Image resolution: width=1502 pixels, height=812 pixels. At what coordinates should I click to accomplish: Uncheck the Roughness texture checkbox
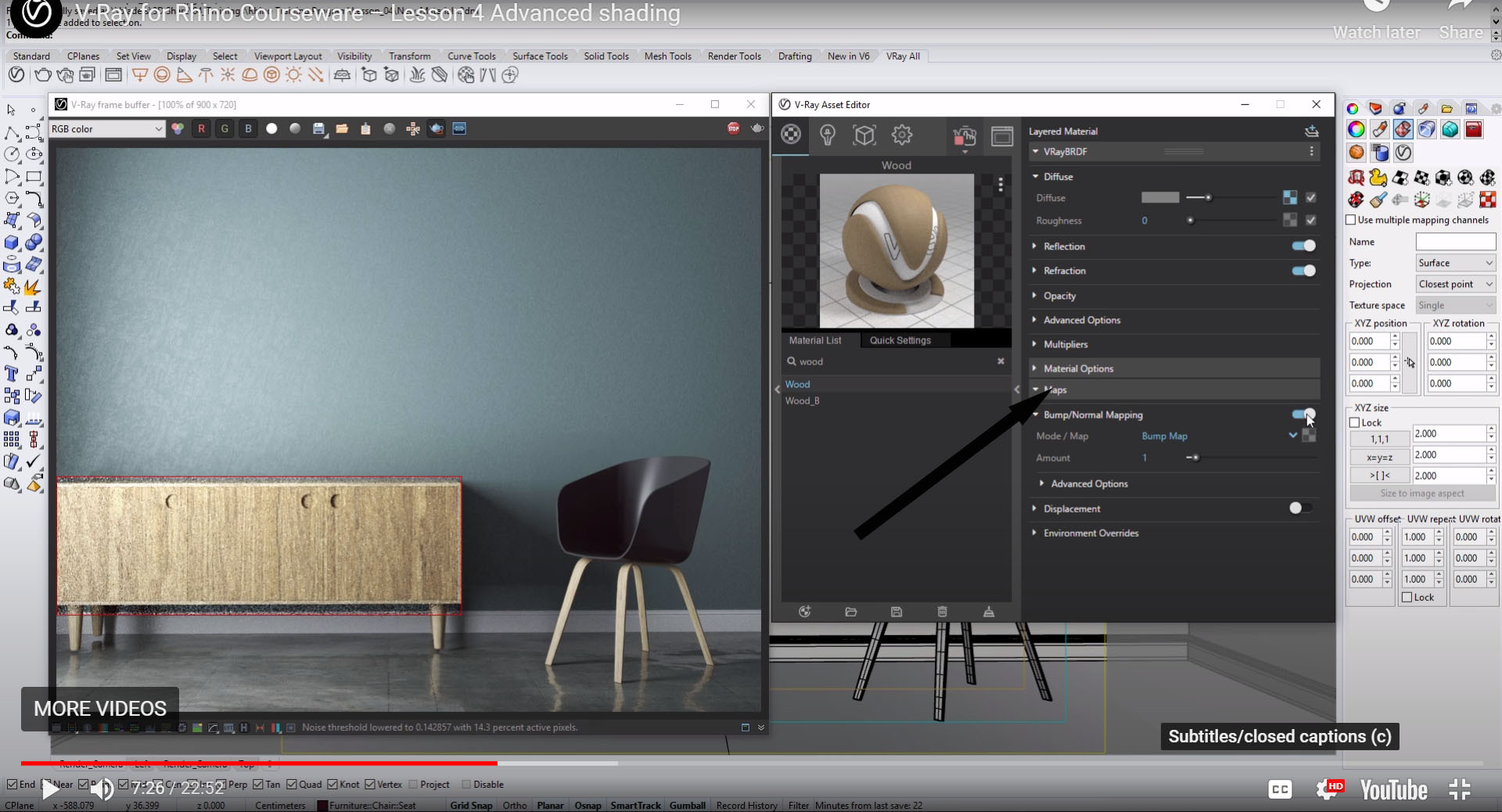1311,220
